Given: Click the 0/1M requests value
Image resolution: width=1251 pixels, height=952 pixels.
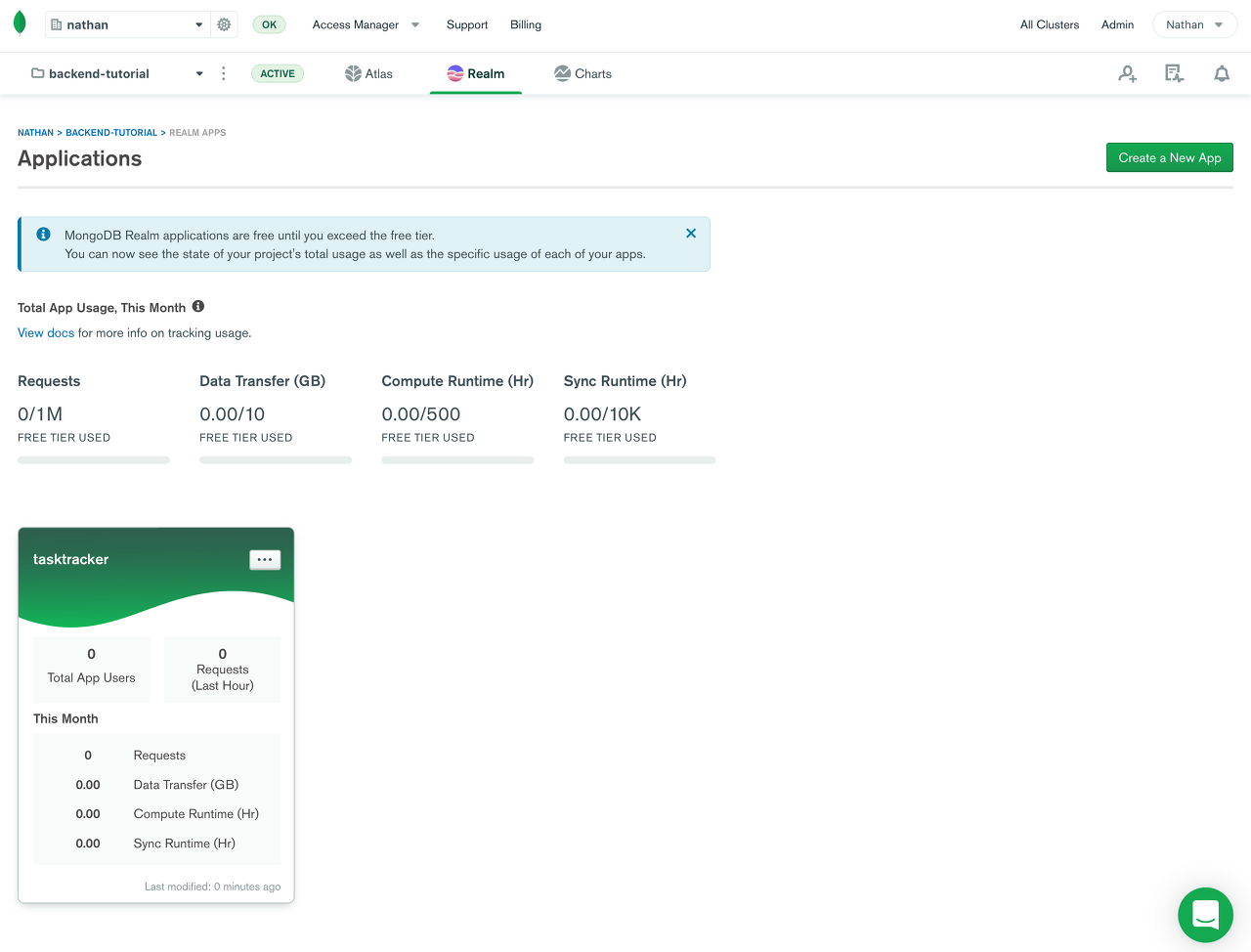Looking at the screenshot, I should tap(40, 414).
